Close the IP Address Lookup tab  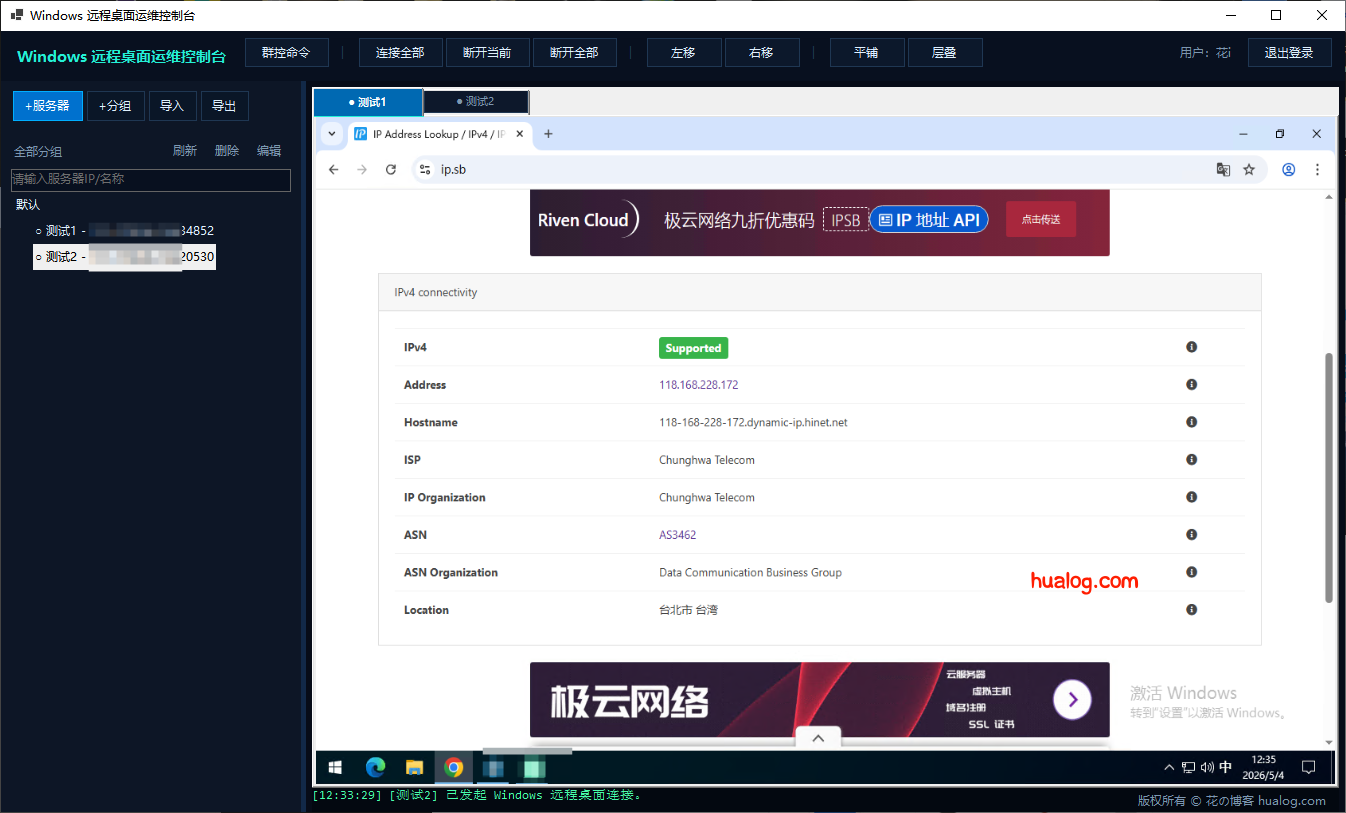(519, 134)
